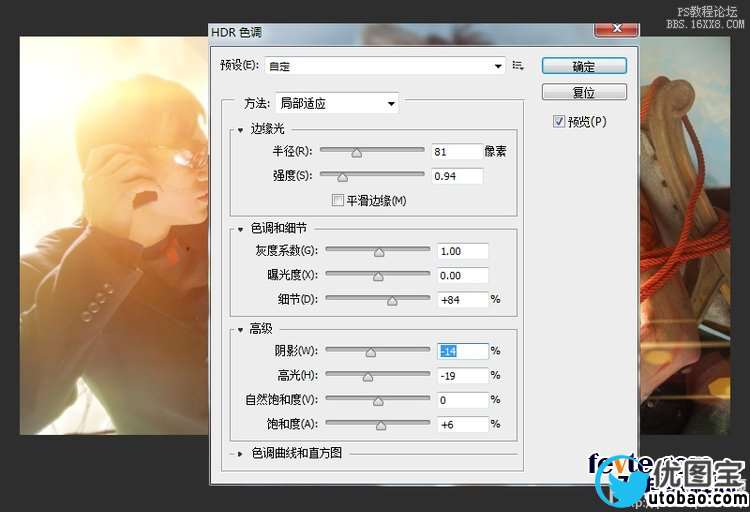Open the 预设(E) dropdown

coord(385,66)
